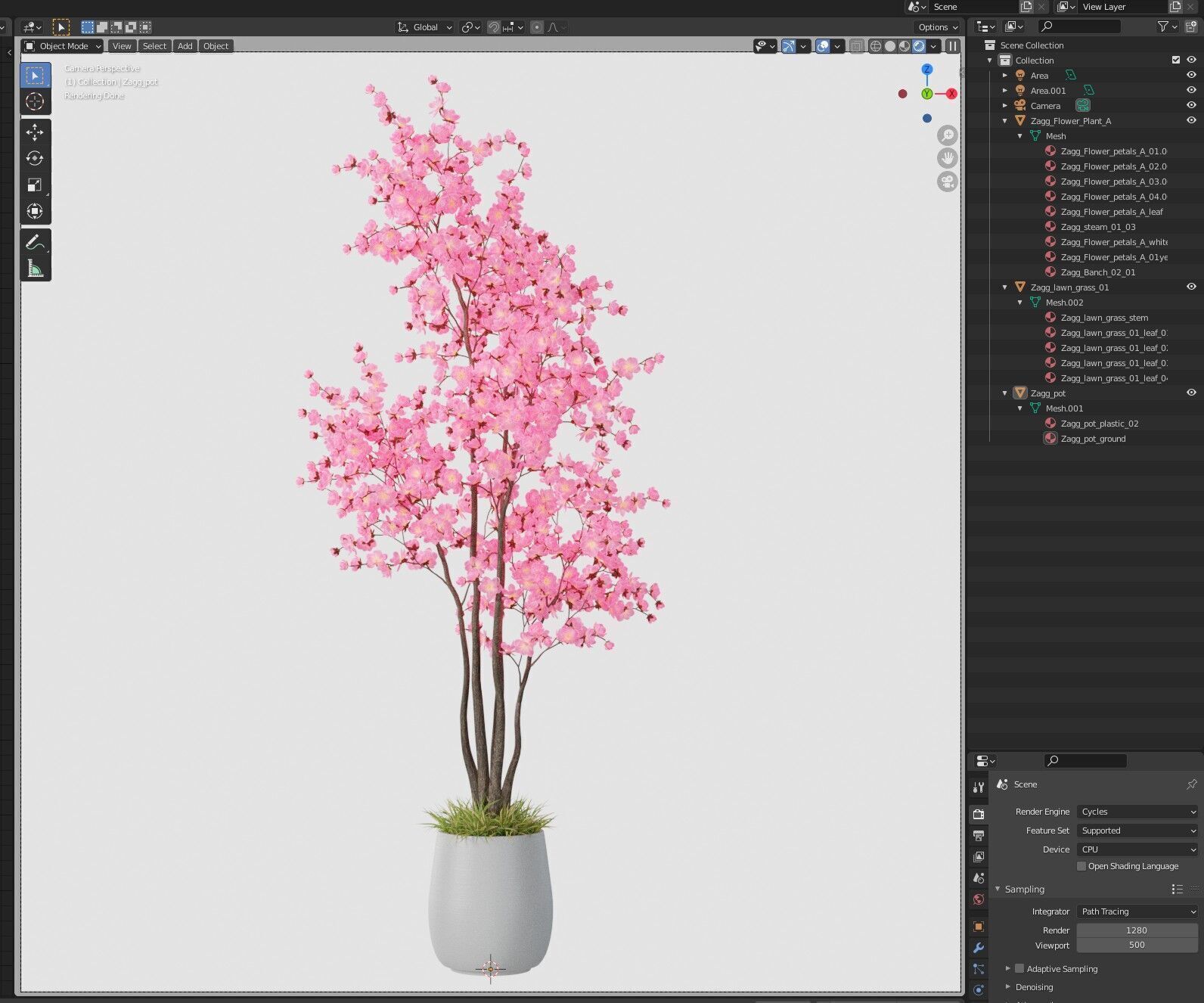Open the Particles properties tab

coord(979,969)
